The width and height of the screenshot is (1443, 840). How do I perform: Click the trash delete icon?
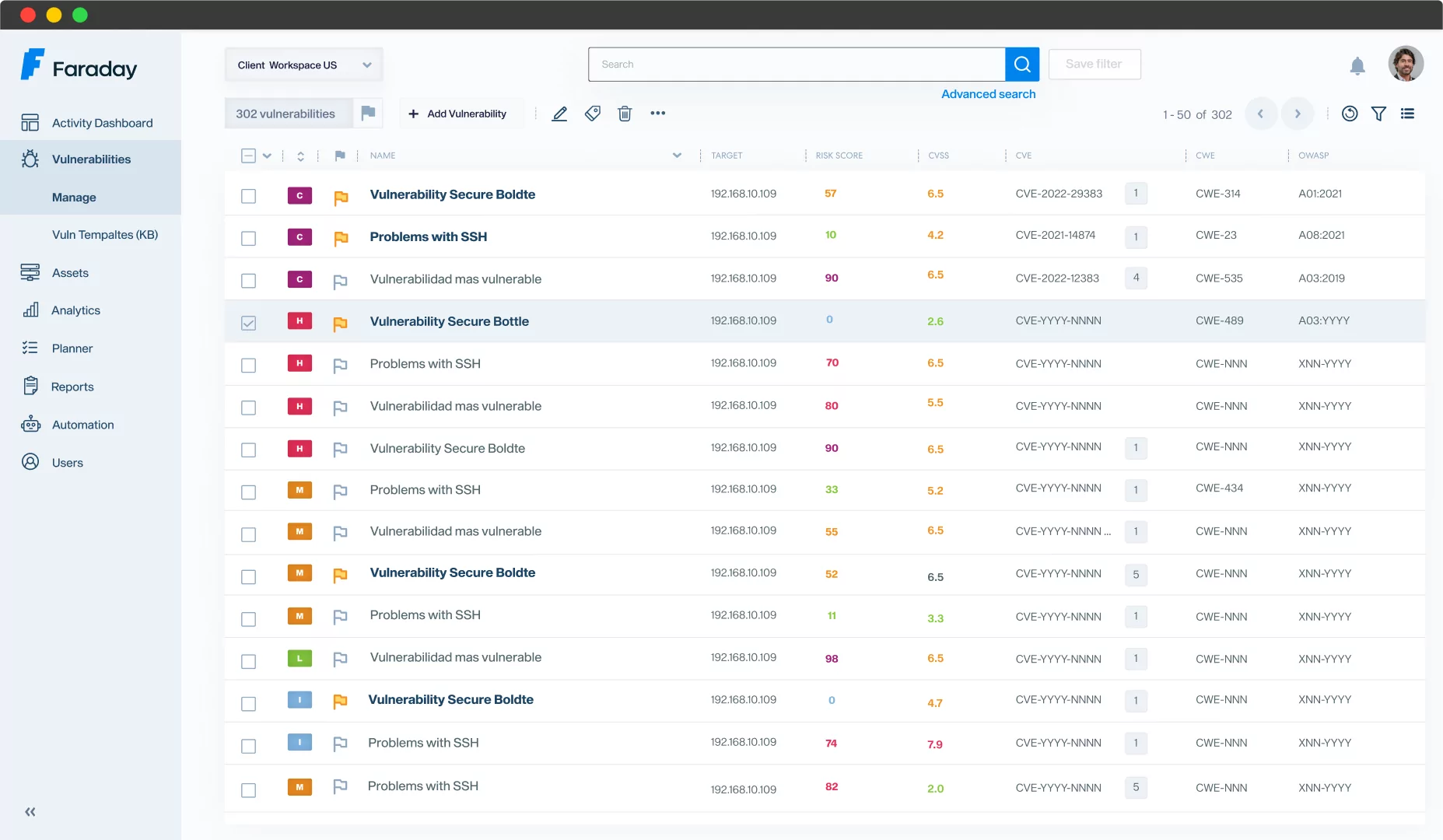pyautogui.click(x=625, y=114)
